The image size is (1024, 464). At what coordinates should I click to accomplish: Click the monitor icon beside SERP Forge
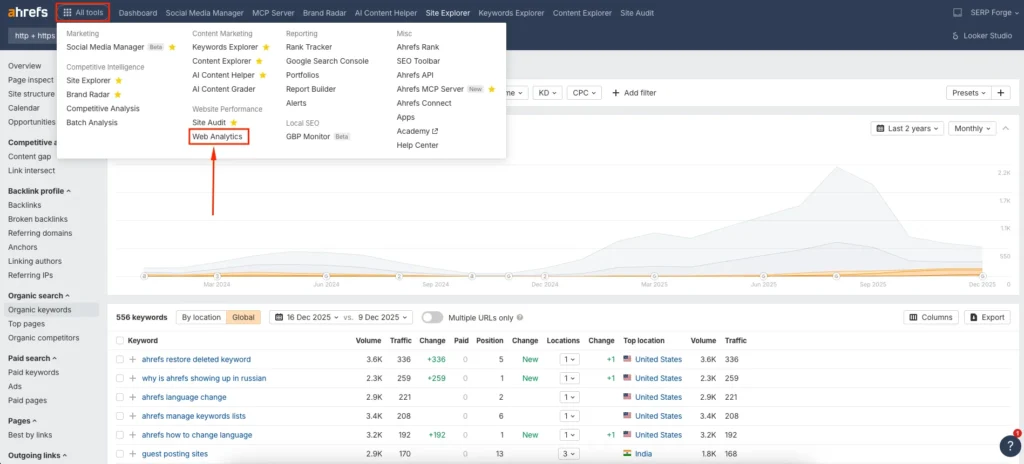pos(958,13)
